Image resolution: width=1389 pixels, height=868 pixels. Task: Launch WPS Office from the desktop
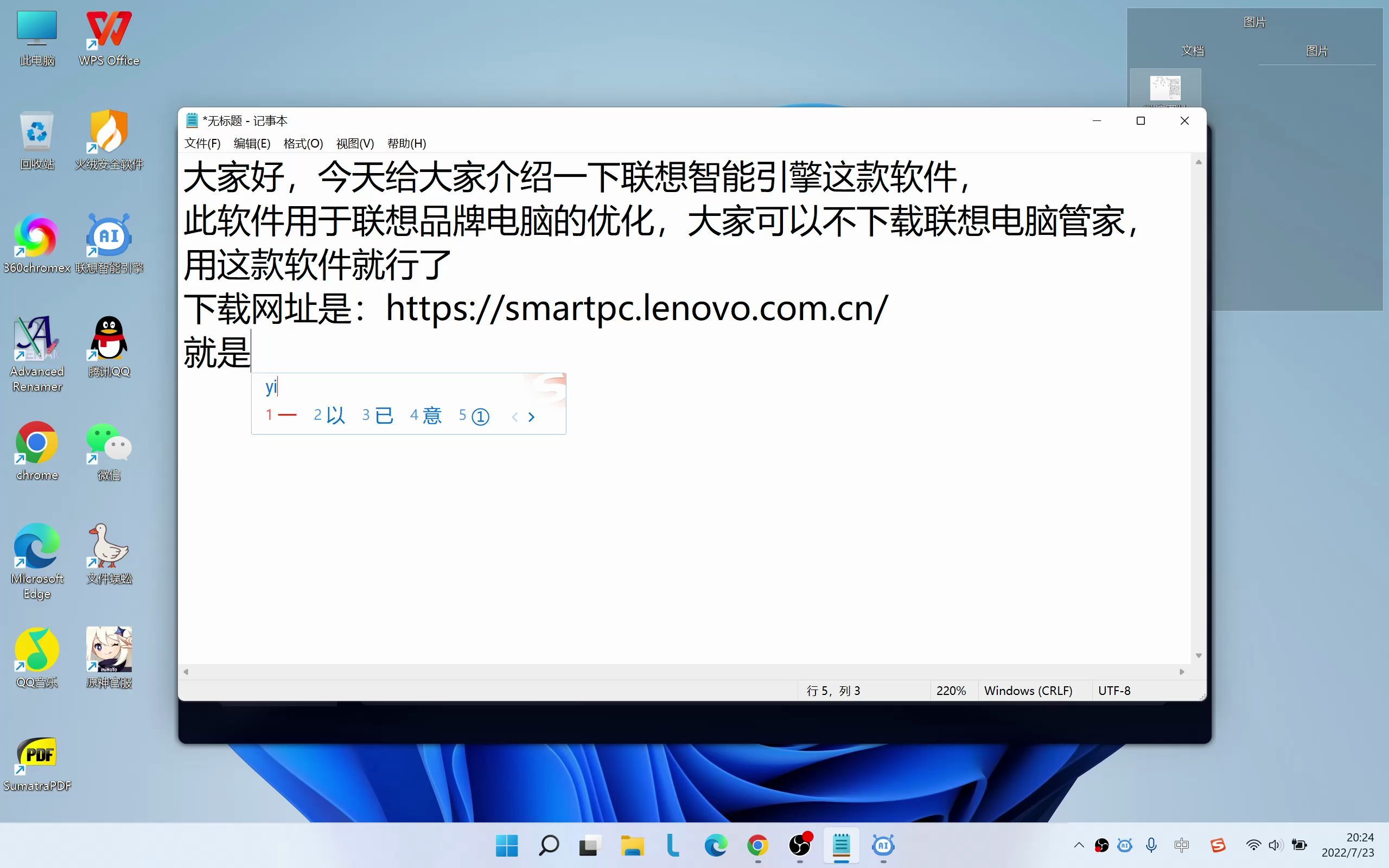(x=109, y=38)
